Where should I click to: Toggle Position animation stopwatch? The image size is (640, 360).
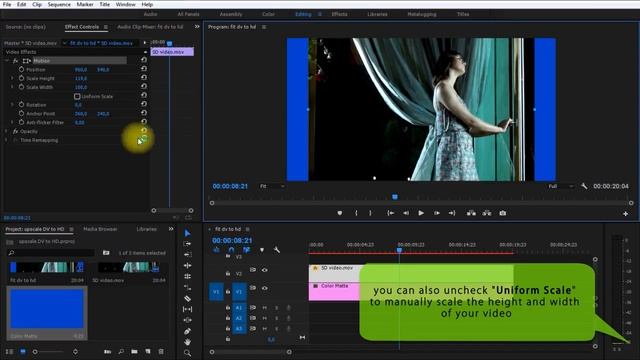tap(21, 69)
